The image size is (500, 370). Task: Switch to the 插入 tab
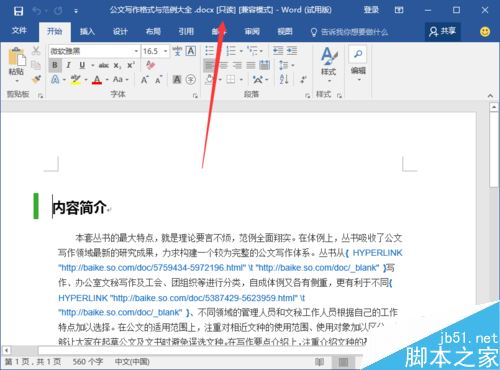tap(87, 32)
